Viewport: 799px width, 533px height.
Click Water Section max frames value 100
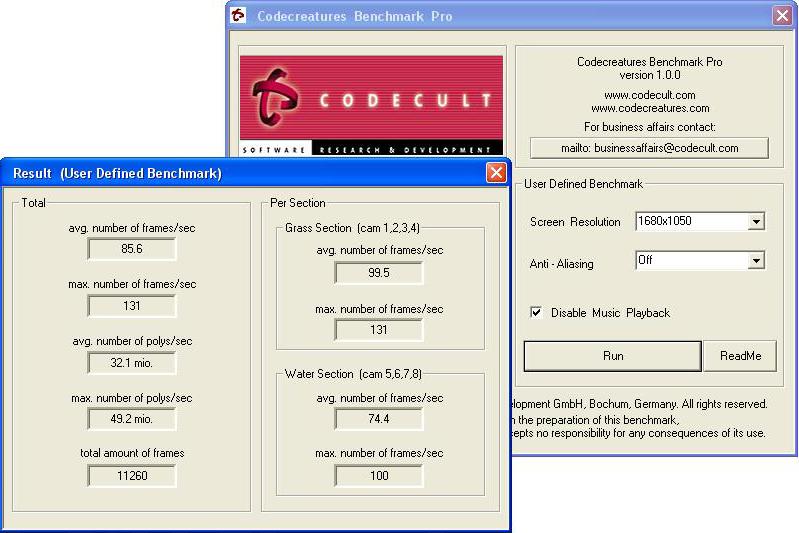tap(379, 475)
